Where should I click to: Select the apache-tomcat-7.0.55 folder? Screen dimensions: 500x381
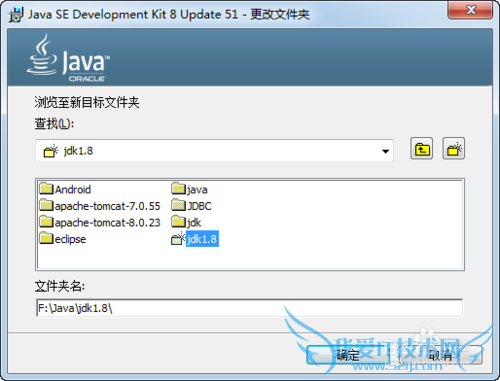(x=100, y=206)
